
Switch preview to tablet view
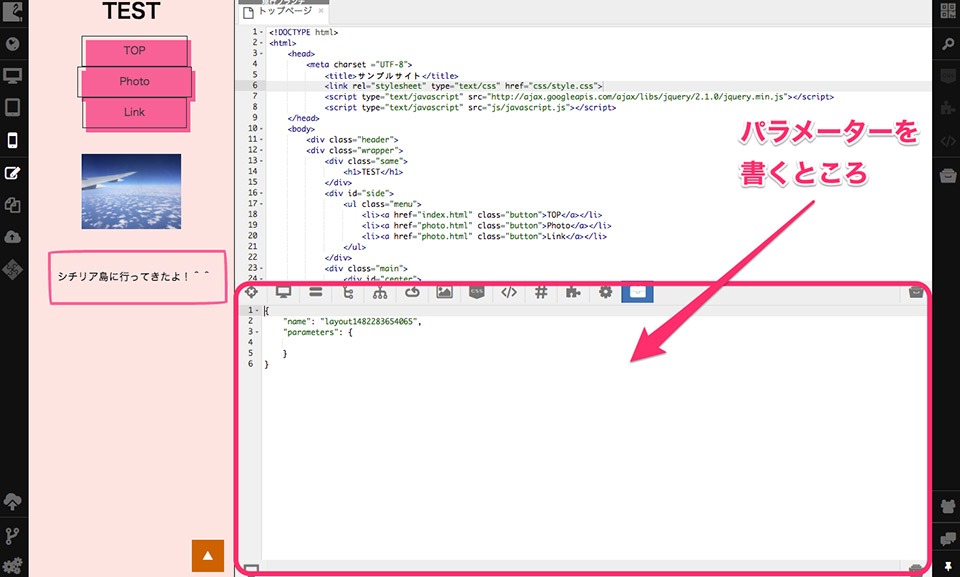click(12, 107)
